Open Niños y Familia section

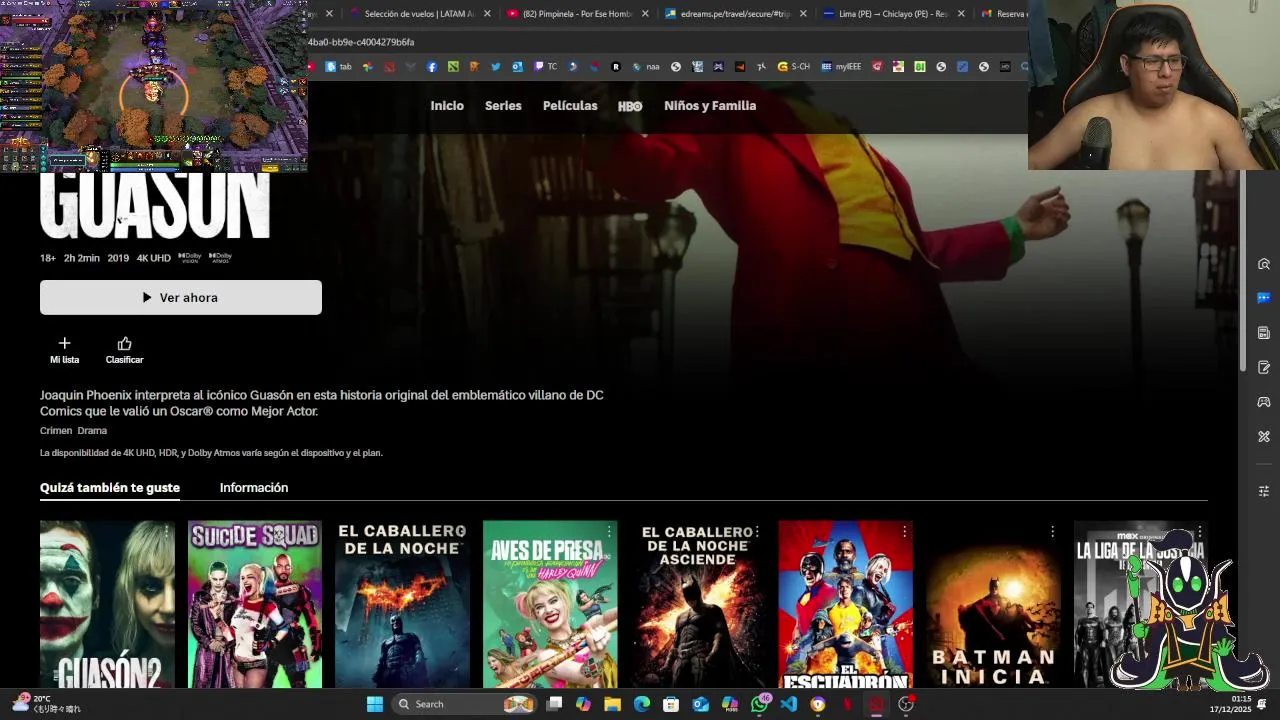[710, 106]
